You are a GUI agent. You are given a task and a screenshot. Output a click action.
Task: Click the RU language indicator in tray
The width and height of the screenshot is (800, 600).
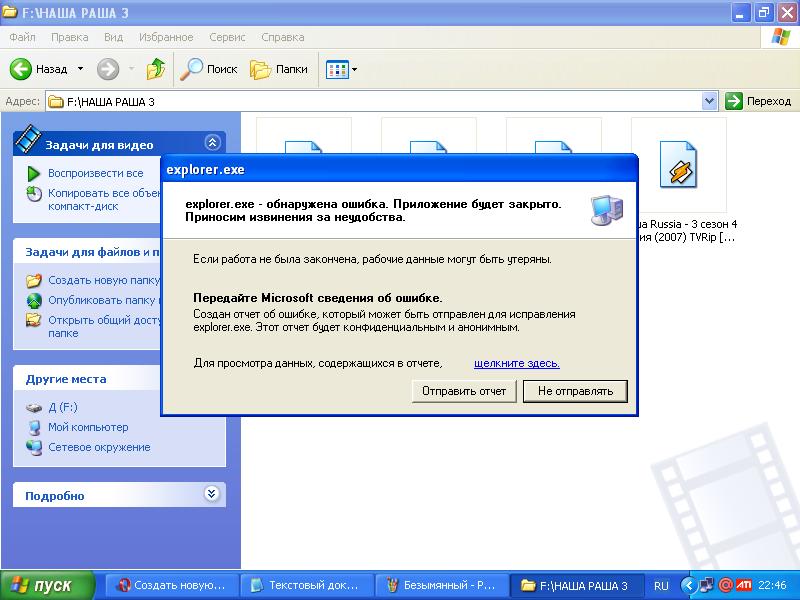661,586
